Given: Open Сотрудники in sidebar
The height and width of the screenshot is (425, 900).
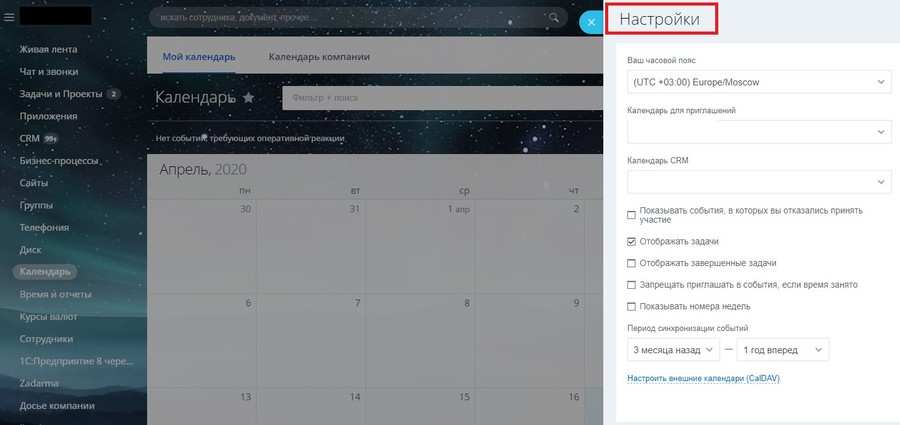Looking at the screenshot, I should pyautogui.click(x=46, y=339).
